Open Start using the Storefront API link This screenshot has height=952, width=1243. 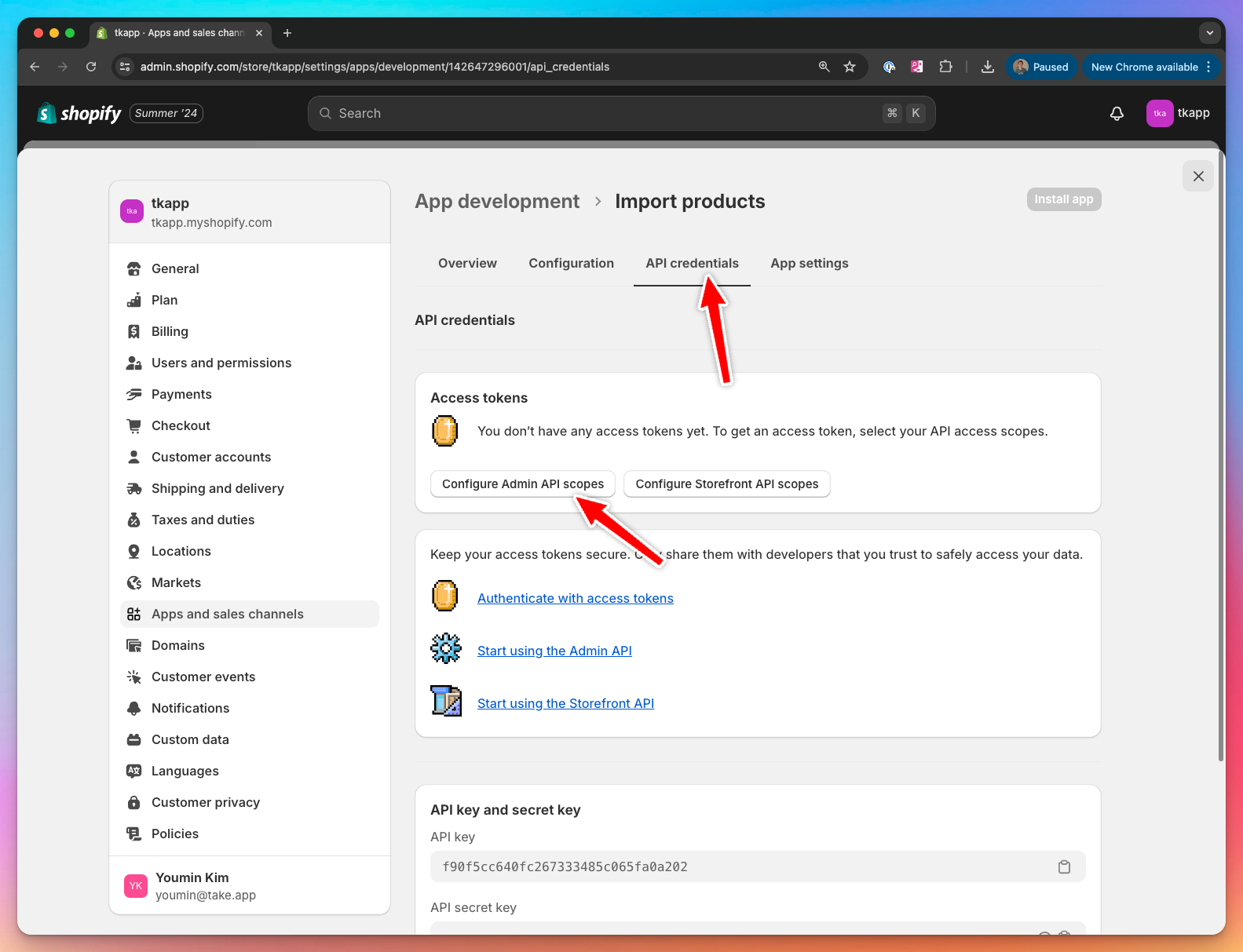pyautogui.click(x=565, y=703)
